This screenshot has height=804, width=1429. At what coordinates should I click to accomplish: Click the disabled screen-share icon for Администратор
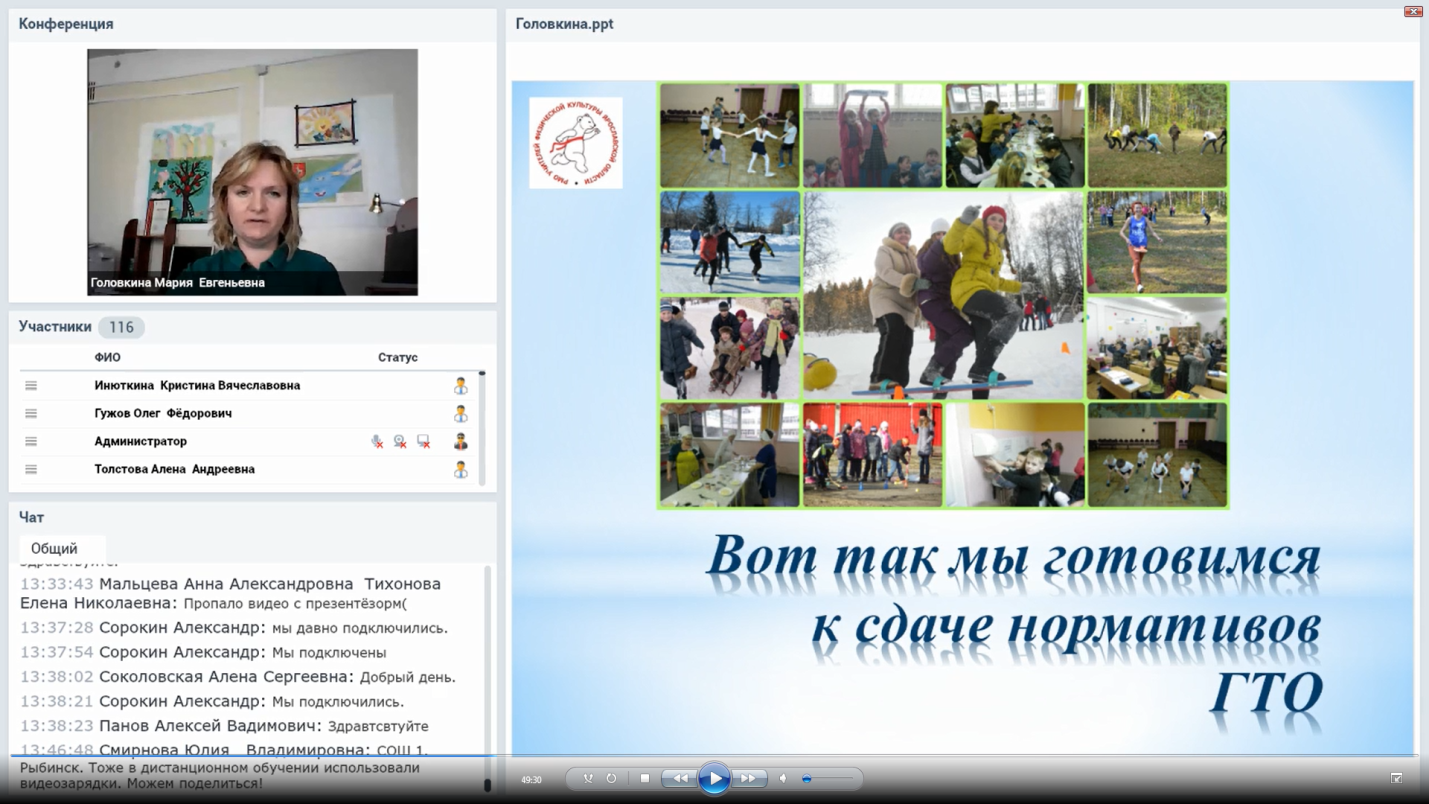click(x=424, y=441)
